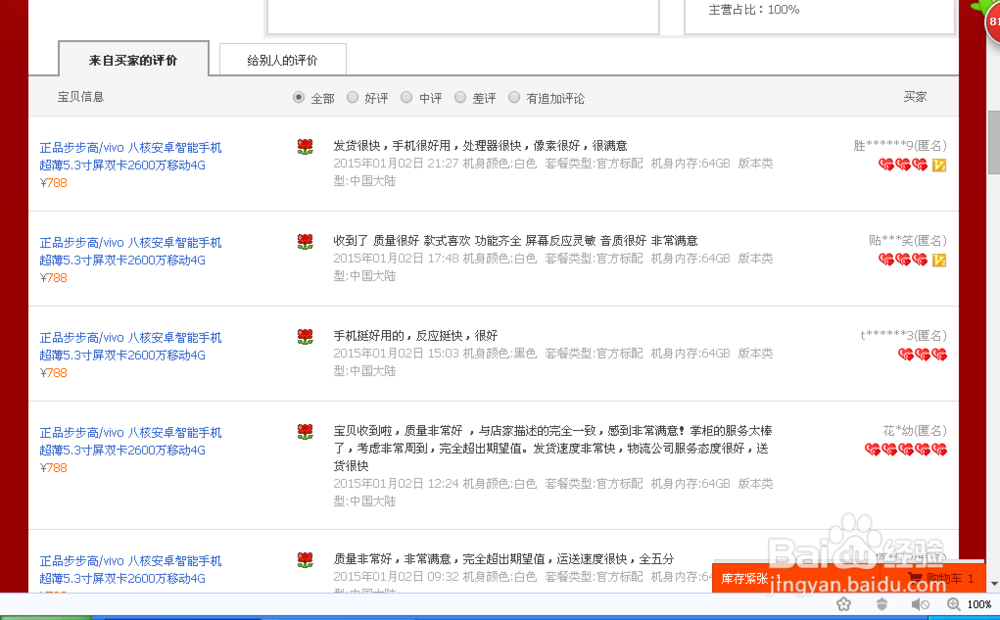Click the rose icon beside the 花*幼 review

point(305,432)
